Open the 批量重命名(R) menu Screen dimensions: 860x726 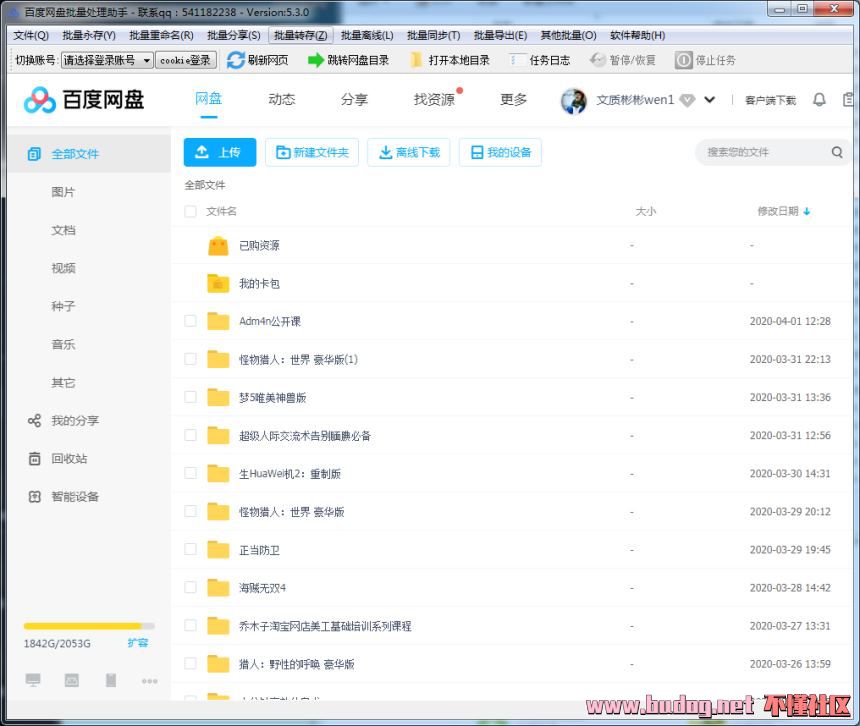click(161, 36)
